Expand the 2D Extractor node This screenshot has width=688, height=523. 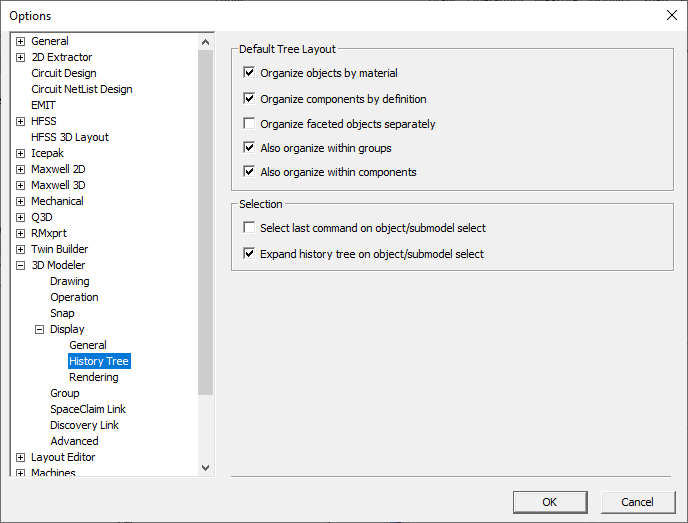[20, 57]
